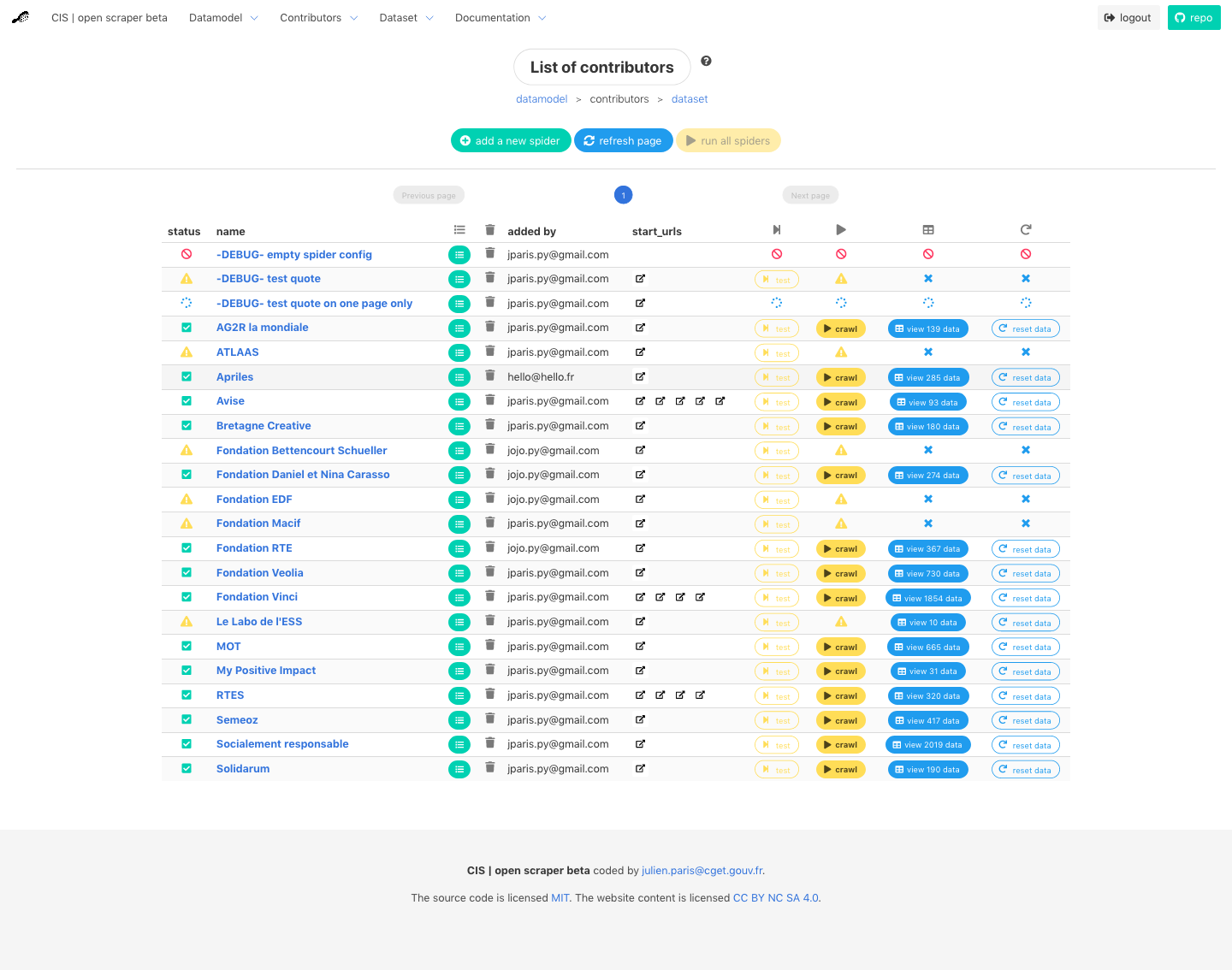Open CC BY NC SA 4.0 license link
1232x970 pixels.
(x=776, y=898)
